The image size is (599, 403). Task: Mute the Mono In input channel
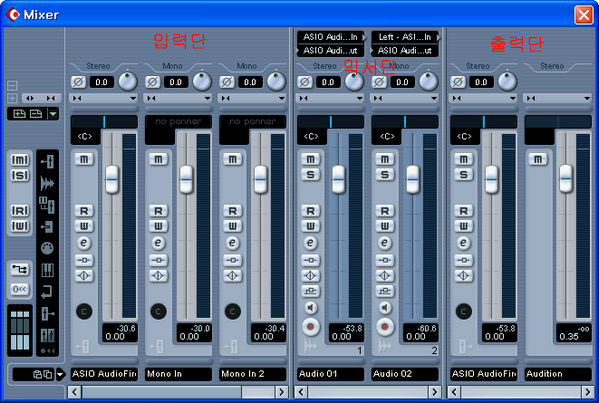158,159
